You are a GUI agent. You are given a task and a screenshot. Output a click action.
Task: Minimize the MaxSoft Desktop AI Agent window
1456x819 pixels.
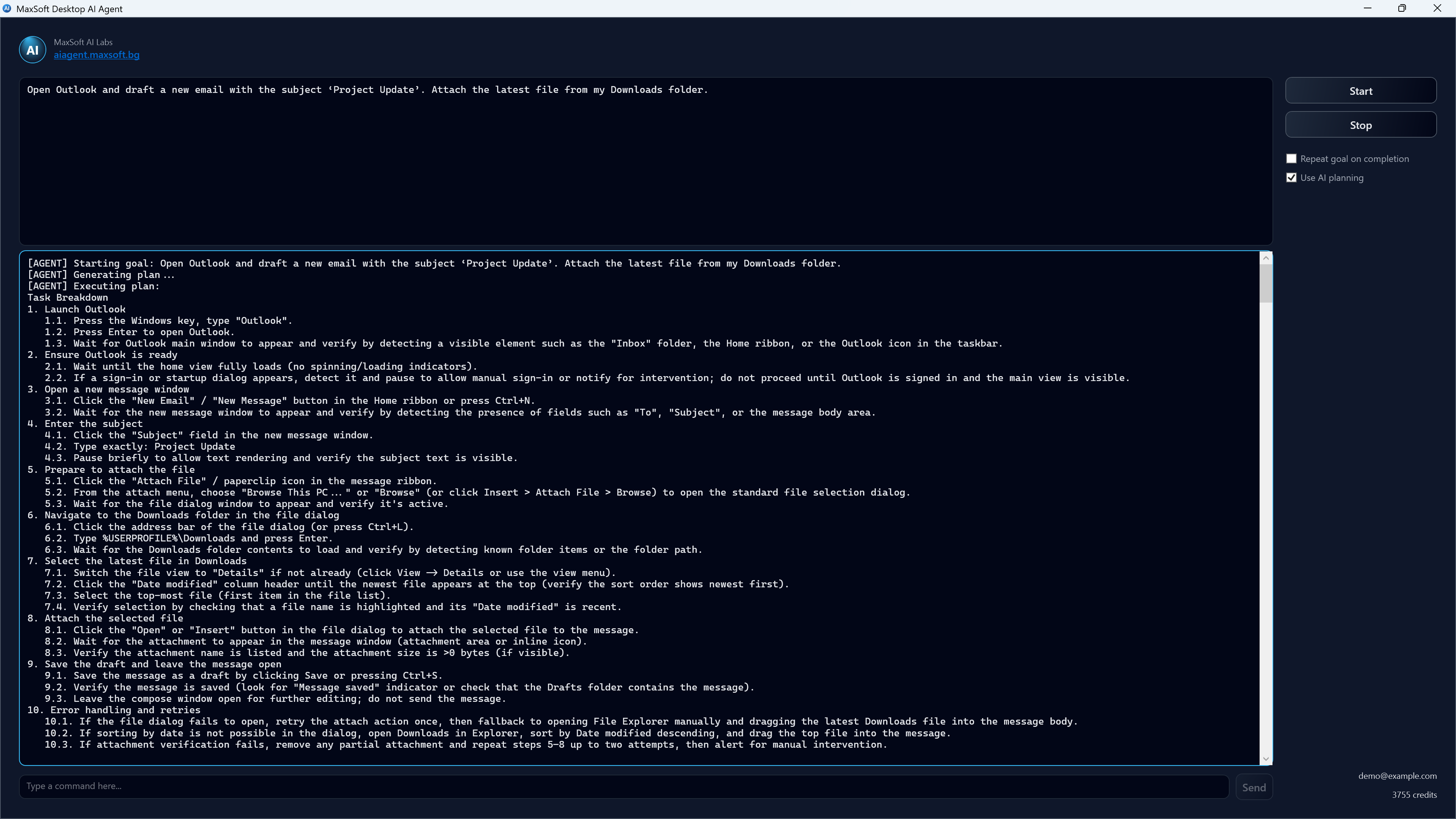coord(1368,8)
